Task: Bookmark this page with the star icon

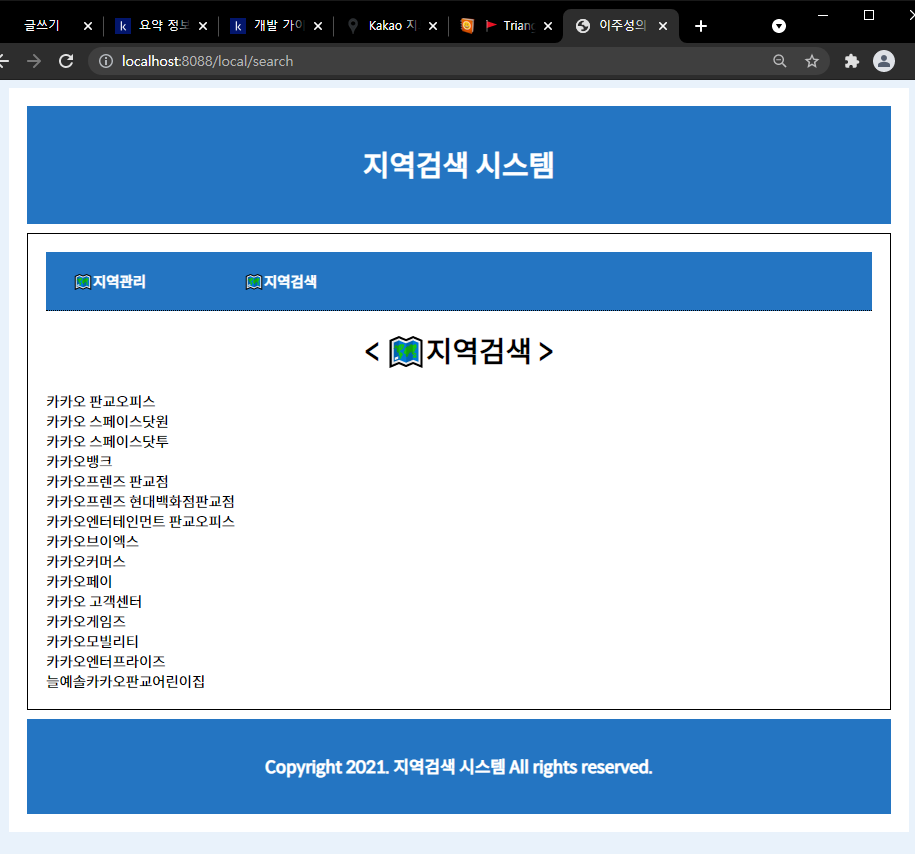Action: coord(812,61)
